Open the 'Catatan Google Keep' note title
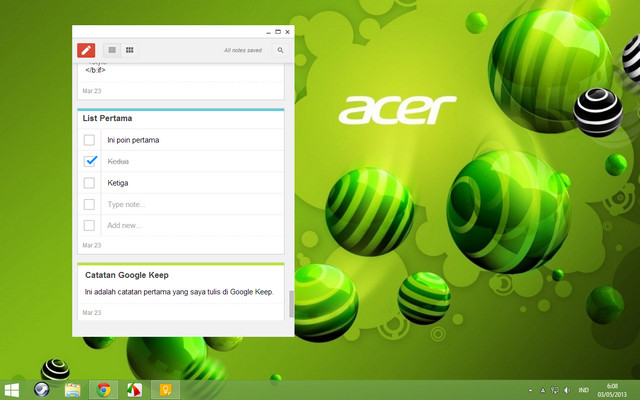640x400 pixels. point(127,275)
